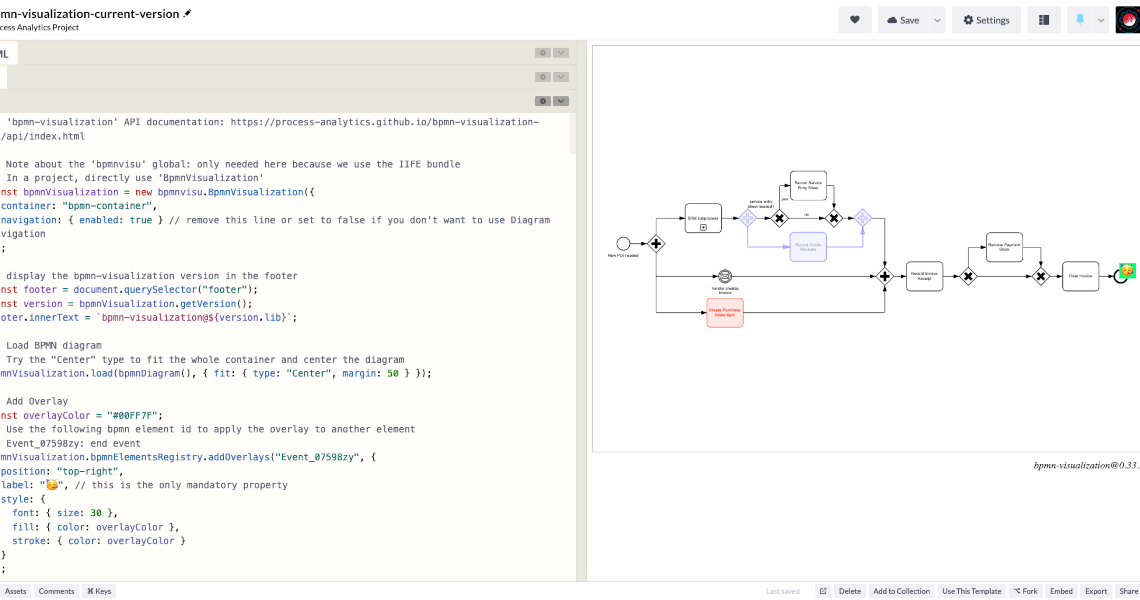This screenshot has height=600, width=1140.
Task: Collapse the JS editor panel with its chevron
Action: [x=561, y=101]
